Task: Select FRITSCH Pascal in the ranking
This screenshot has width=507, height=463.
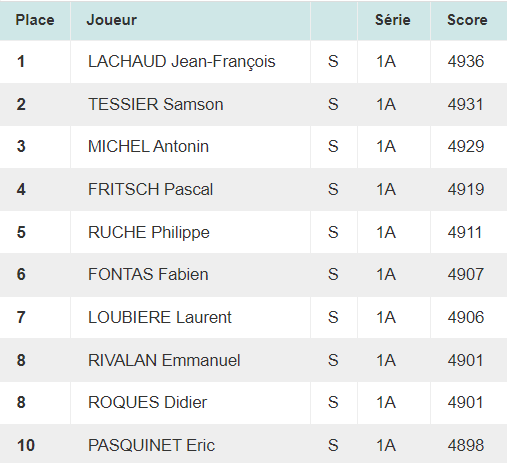Action: 150,189
